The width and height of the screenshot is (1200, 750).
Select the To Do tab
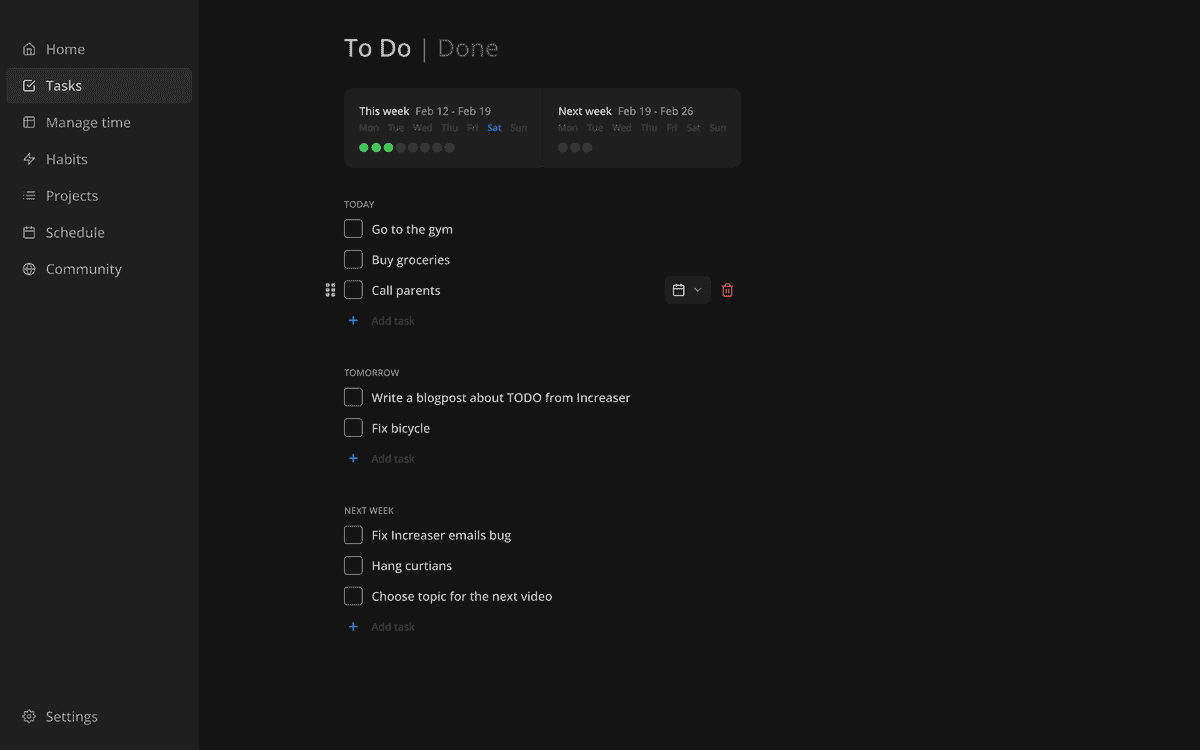377,48
